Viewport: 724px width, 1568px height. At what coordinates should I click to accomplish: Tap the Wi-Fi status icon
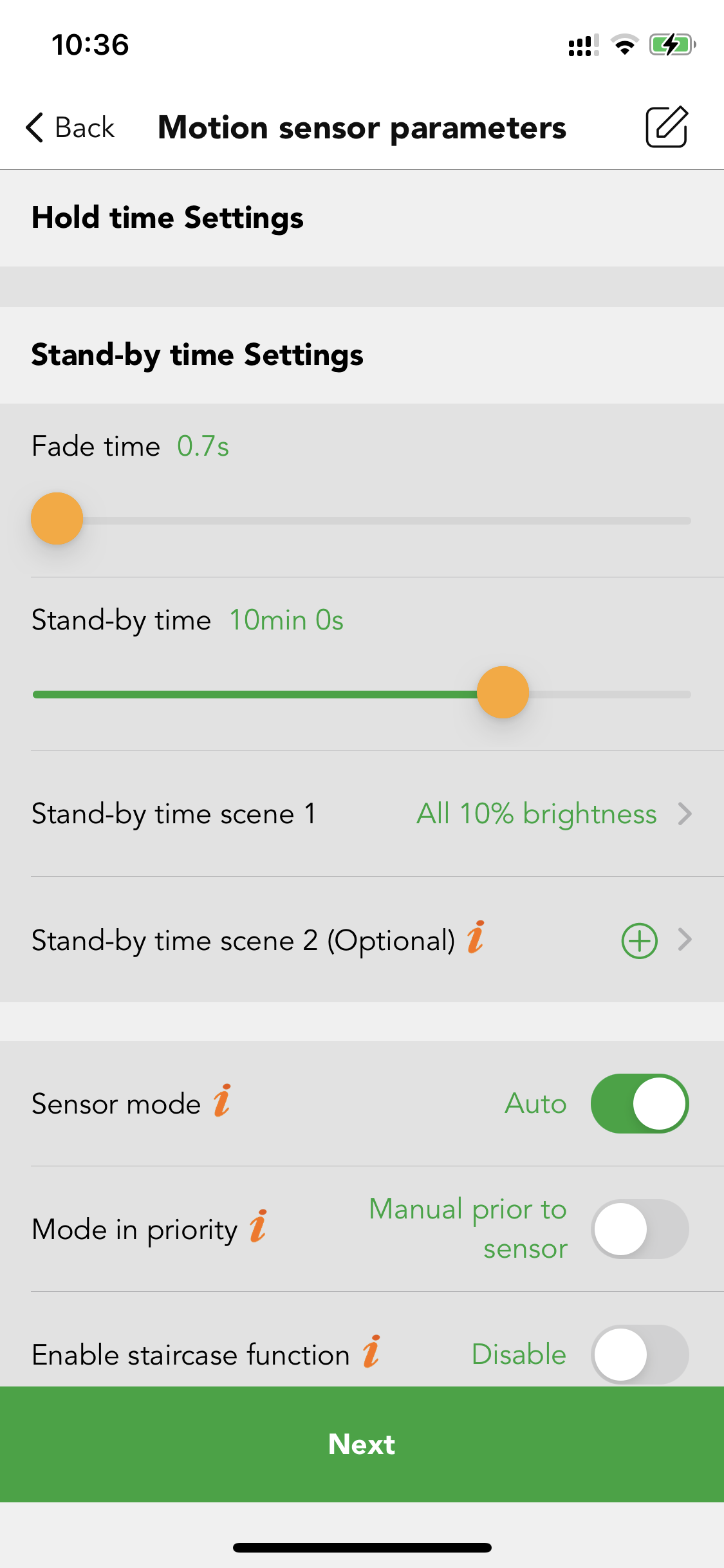pos(624,45)
